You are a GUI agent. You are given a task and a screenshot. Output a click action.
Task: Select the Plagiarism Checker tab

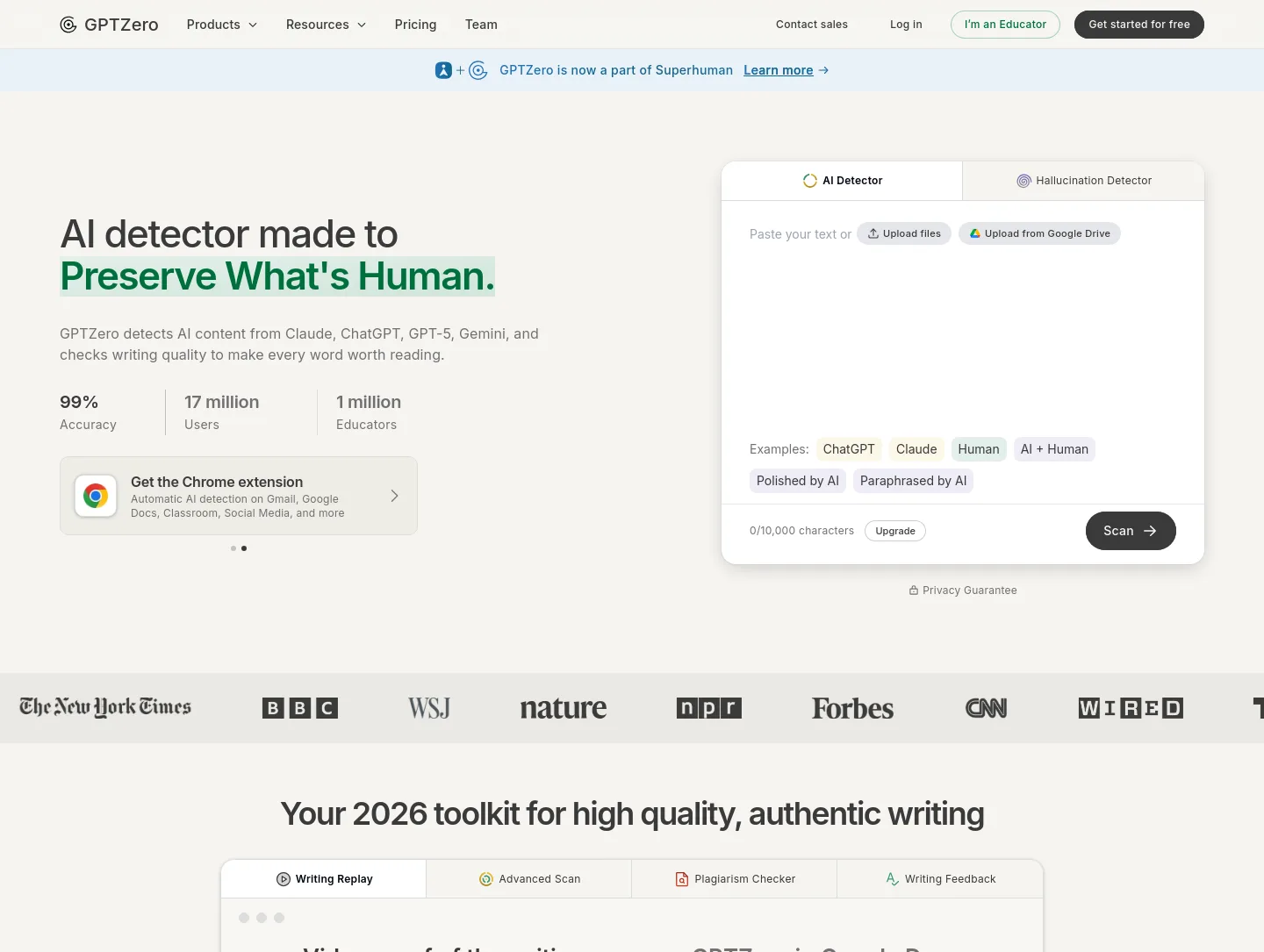point(735,879)
